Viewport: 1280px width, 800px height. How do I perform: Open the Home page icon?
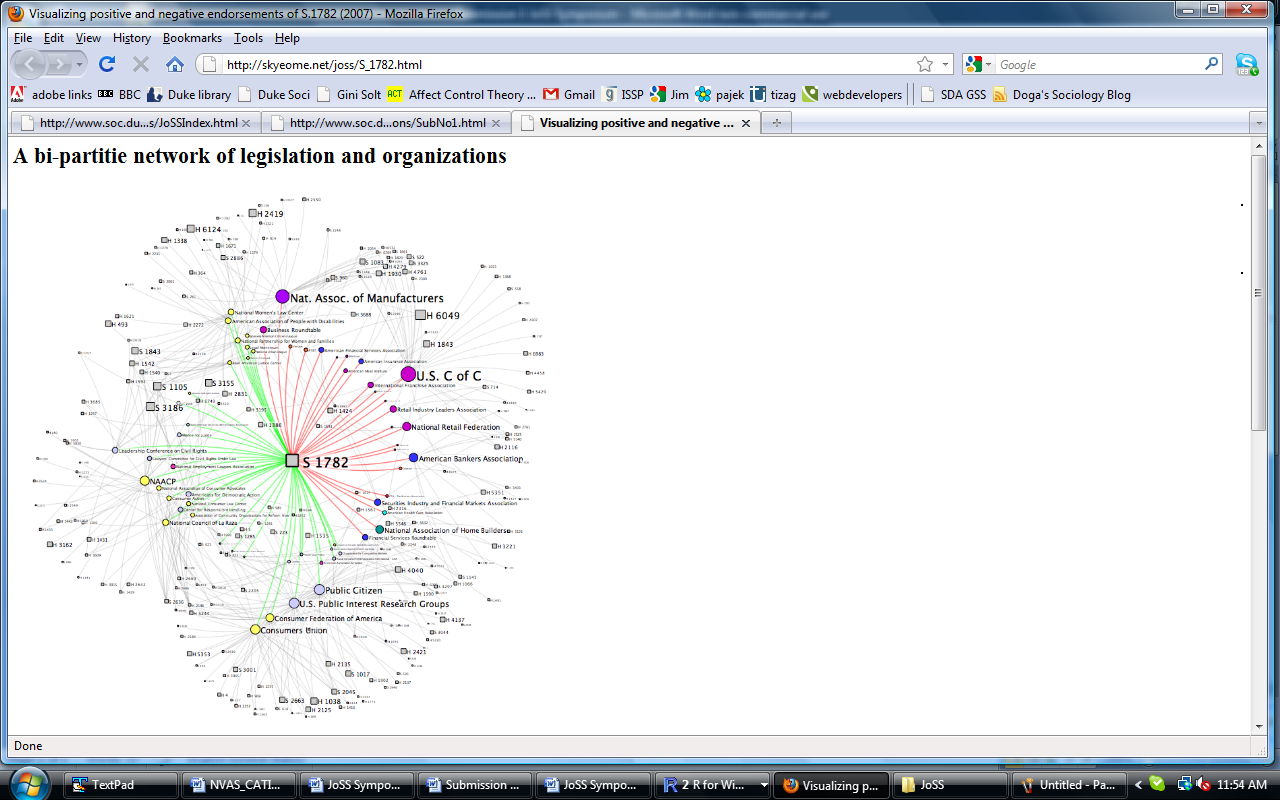coord(175,64)
